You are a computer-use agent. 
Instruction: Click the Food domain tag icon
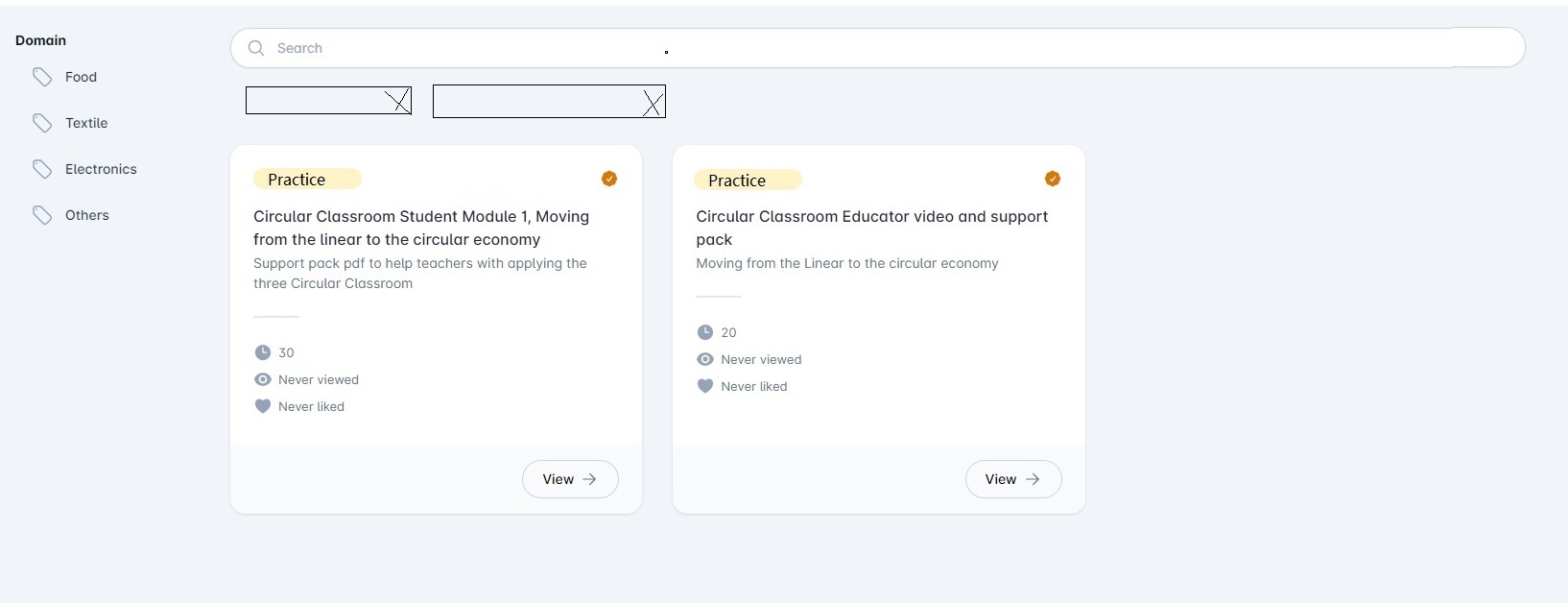(42, 77)
